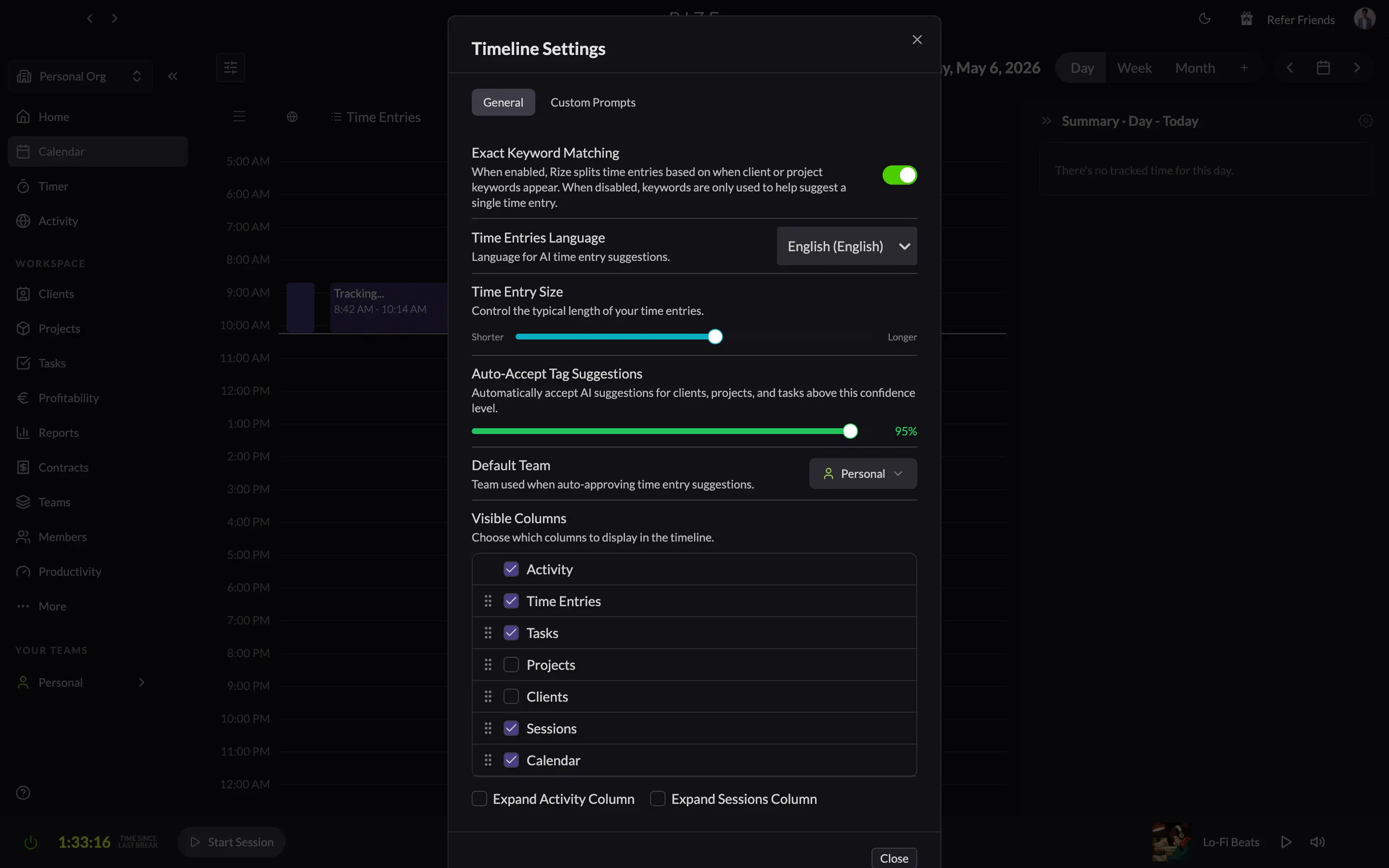Grab the Projects row drag handle
The width and height of the screenshot is (1389, 868).
click(x=488, y=665)
